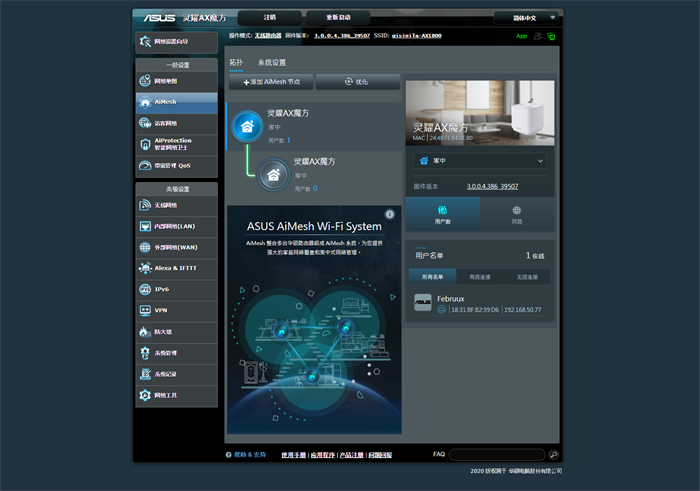Click client MAC 18:31:BF:82:39:D6
700x491 pixels.
click(x=475, y=310)
